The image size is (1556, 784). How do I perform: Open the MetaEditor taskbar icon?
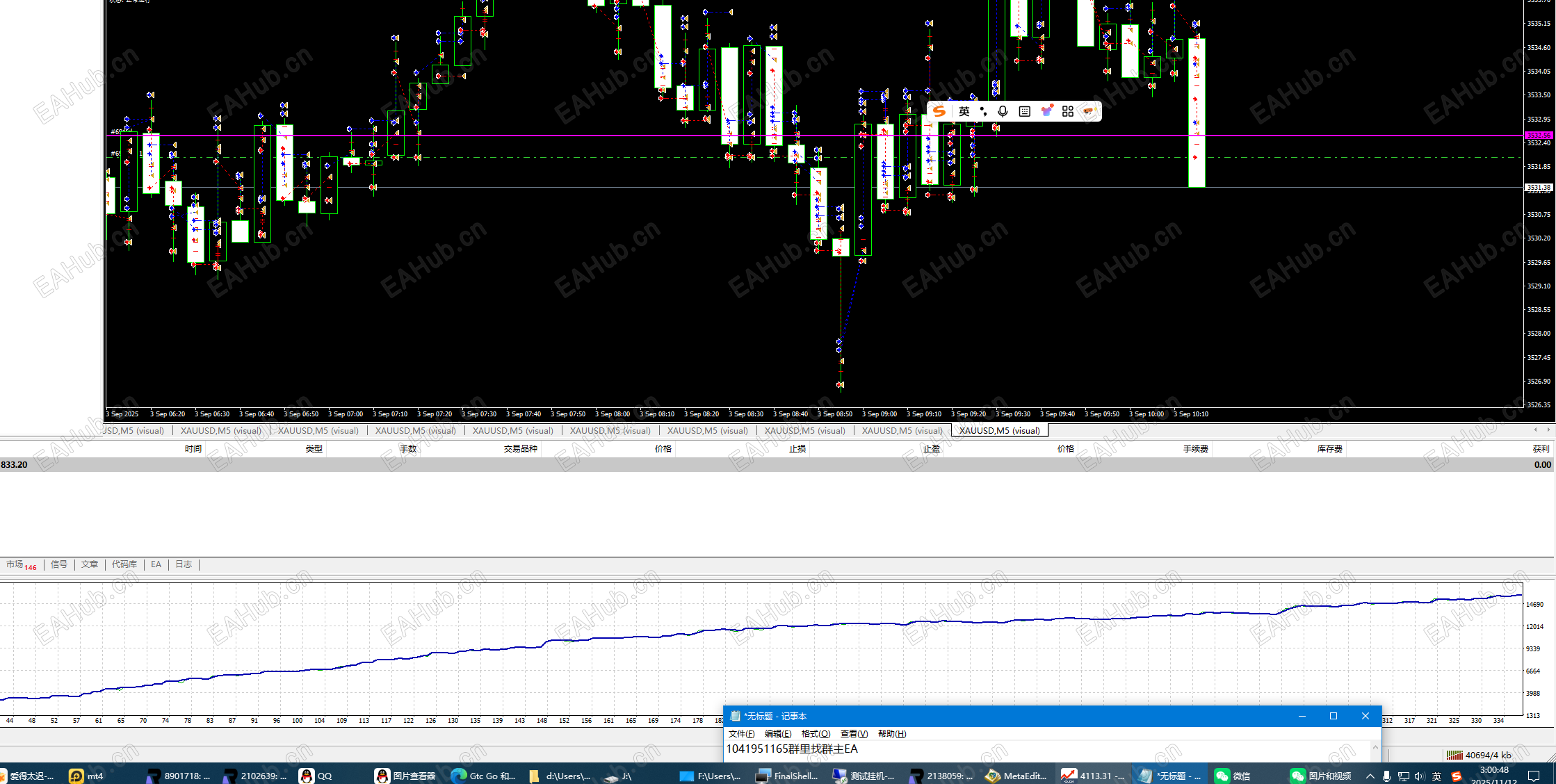[x=1016, y=776]
